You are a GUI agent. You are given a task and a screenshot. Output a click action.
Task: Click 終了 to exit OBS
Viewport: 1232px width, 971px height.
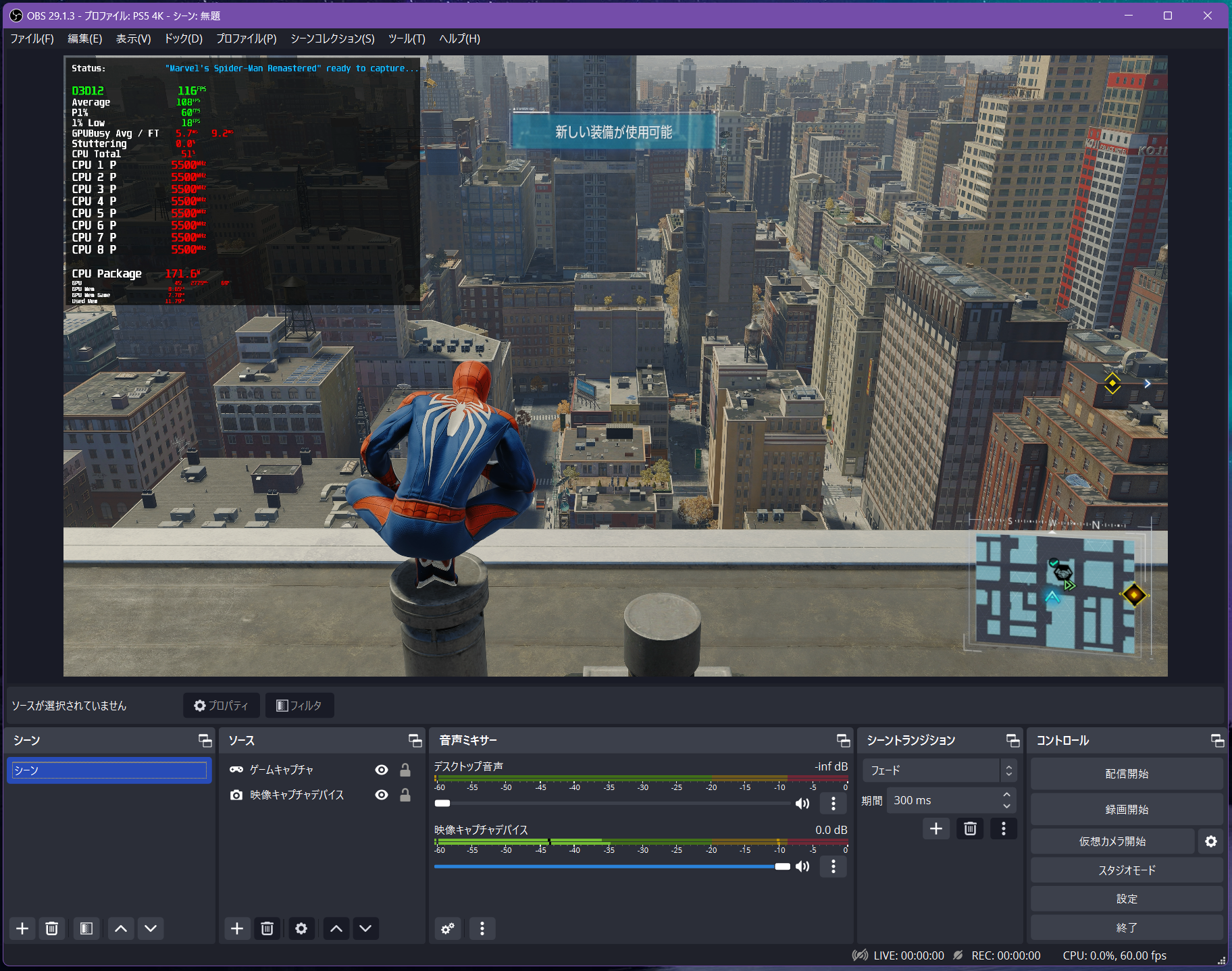point(1126,928)
